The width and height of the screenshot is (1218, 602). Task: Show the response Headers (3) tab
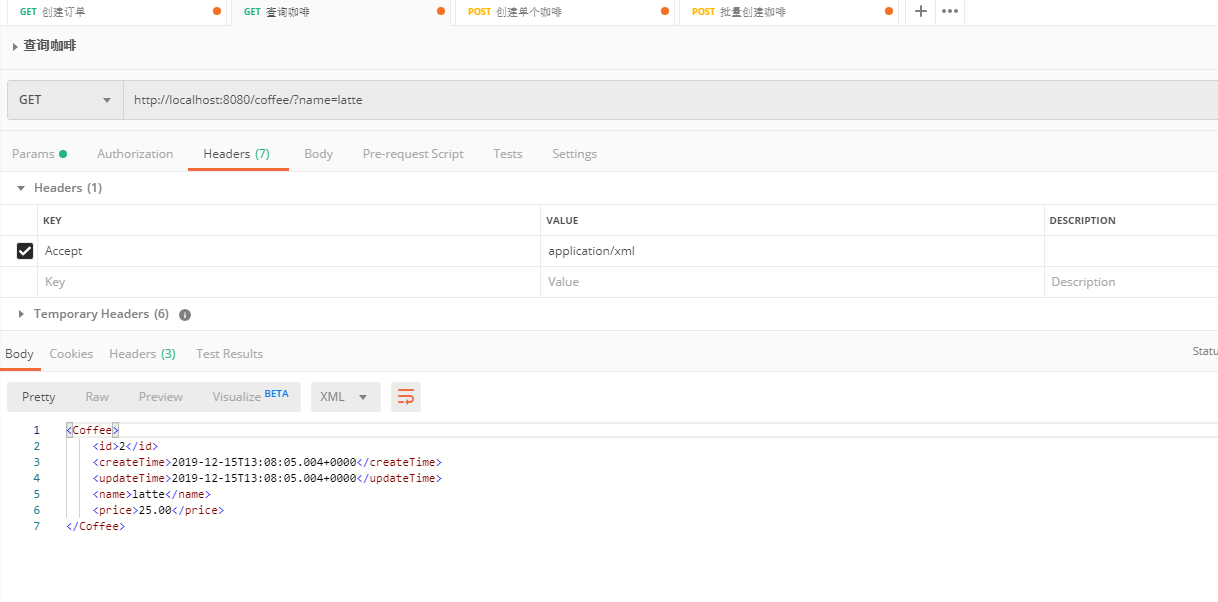pos(142,354)
